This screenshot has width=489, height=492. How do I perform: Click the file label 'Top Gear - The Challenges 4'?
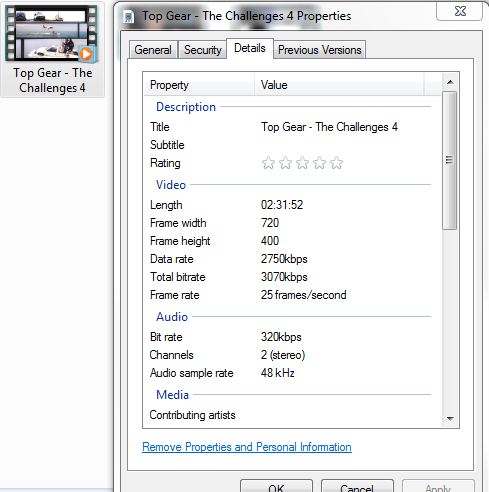52,80
